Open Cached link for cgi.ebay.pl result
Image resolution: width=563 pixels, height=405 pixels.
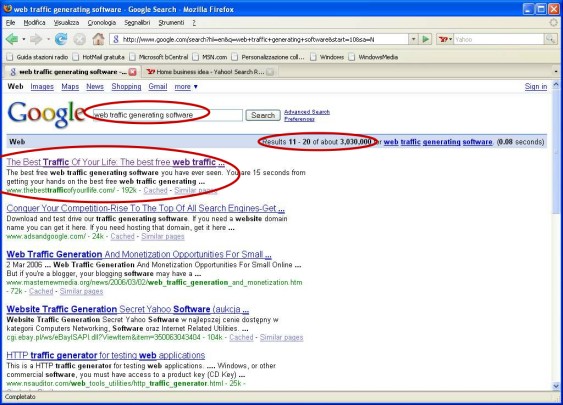(x=241, y=338)
